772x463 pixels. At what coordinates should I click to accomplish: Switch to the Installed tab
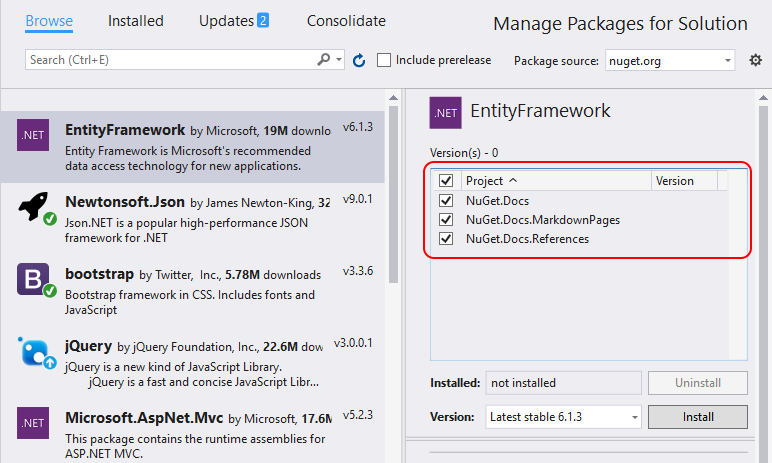pyautogui.click(x=135, y=21)
